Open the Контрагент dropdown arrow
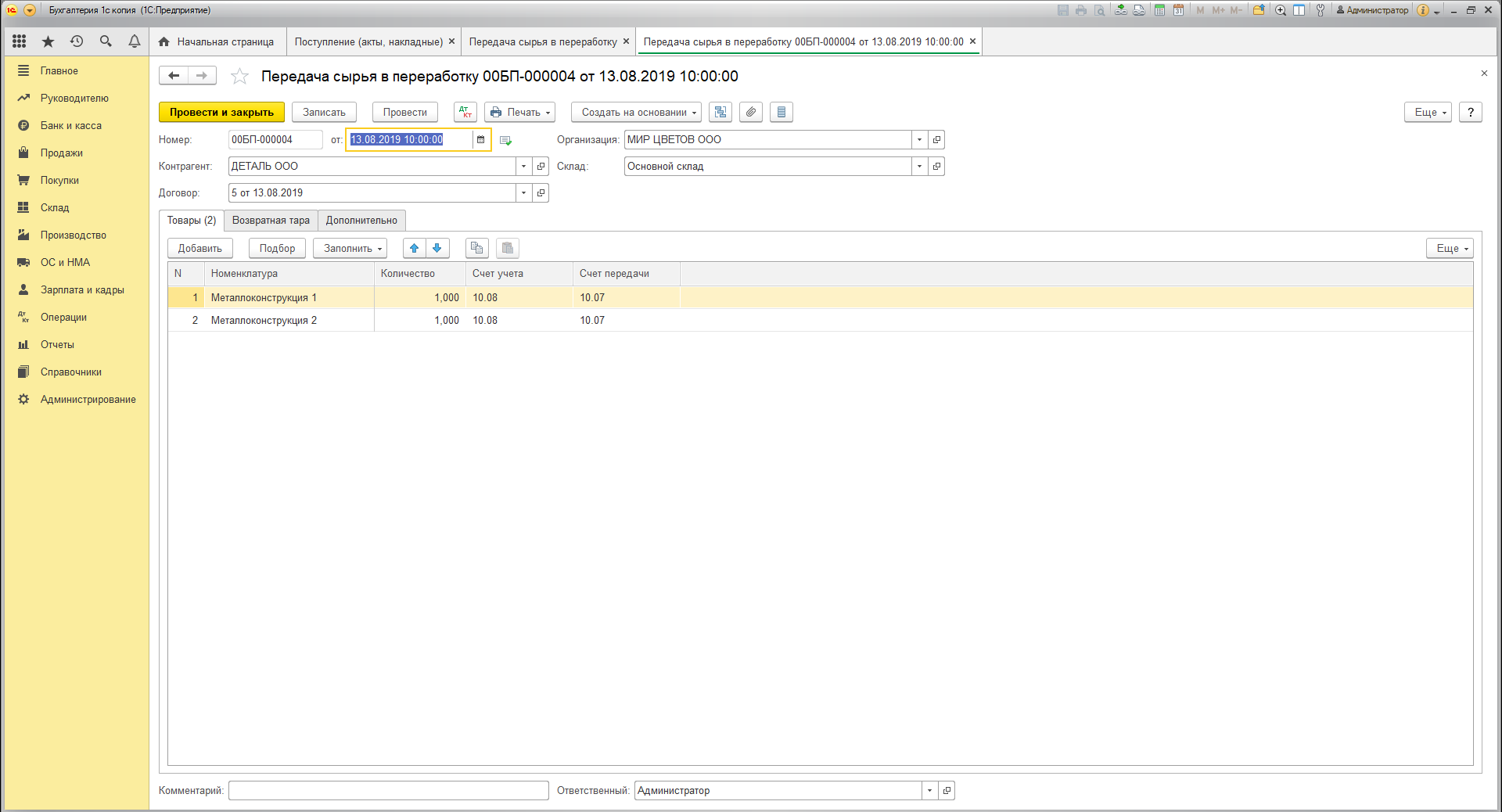The height and width of the screenshot is (812, 1502). (524, 167)
